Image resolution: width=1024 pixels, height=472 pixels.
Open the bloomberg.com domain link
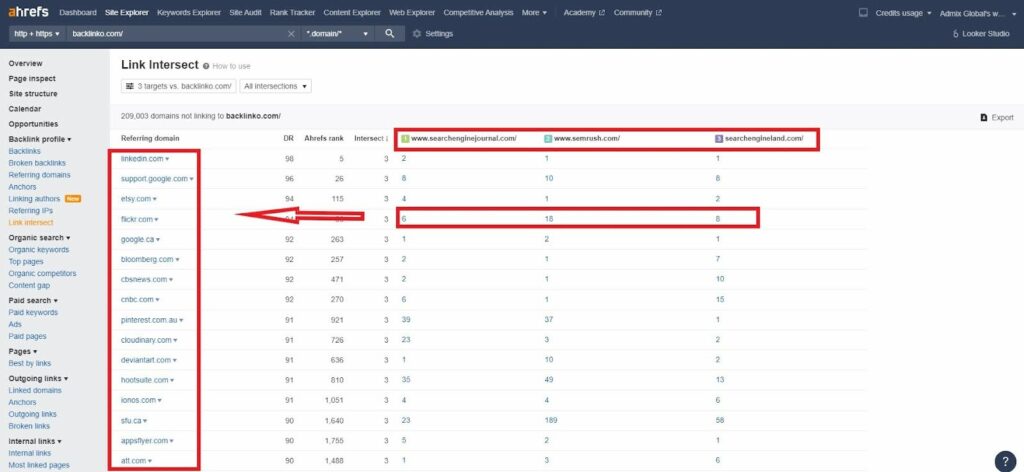(x=147, y=259)
